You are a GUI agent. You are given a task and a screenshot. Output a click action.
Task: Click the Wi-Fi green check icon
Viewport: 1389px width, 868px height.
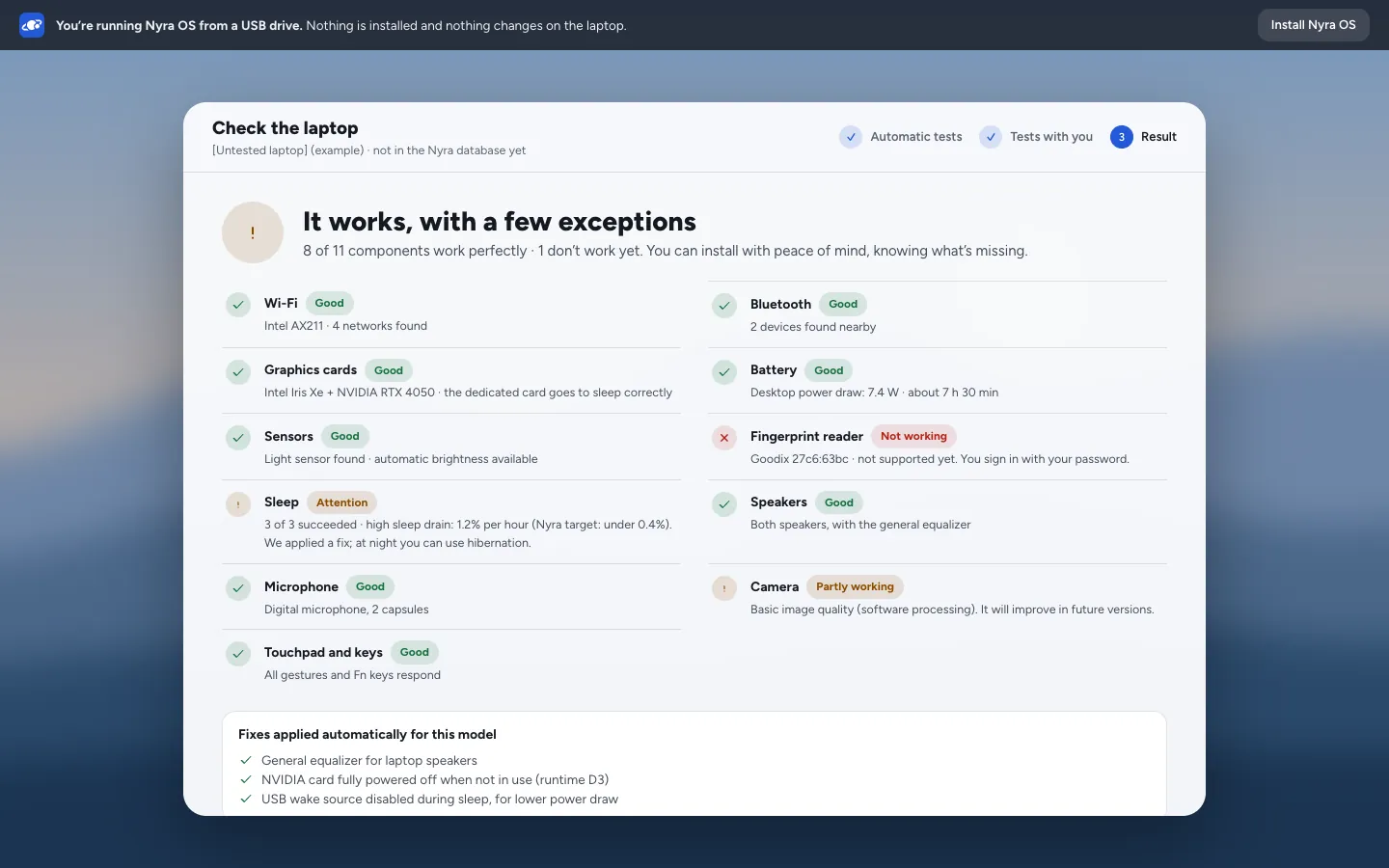tap(238, 305)
